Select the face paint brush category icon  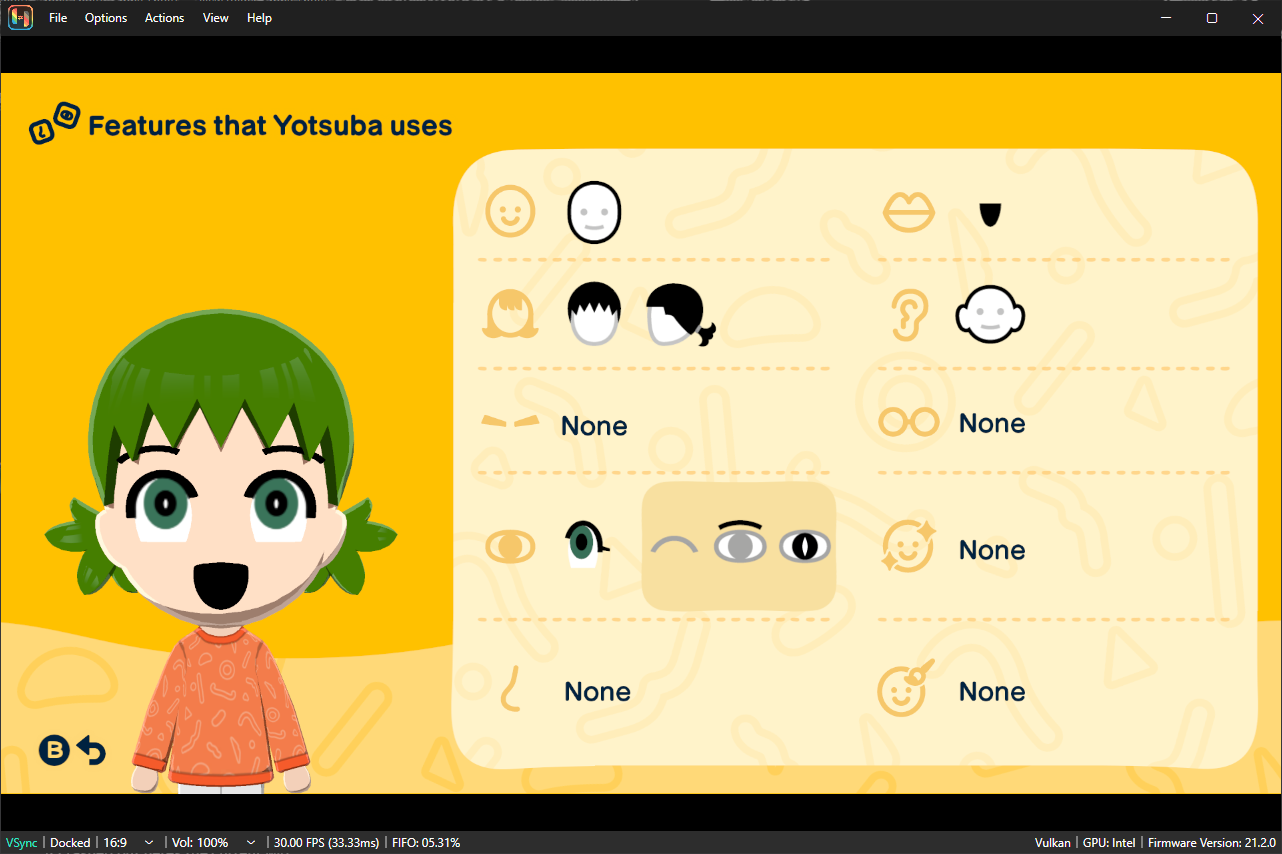(905, 688)
